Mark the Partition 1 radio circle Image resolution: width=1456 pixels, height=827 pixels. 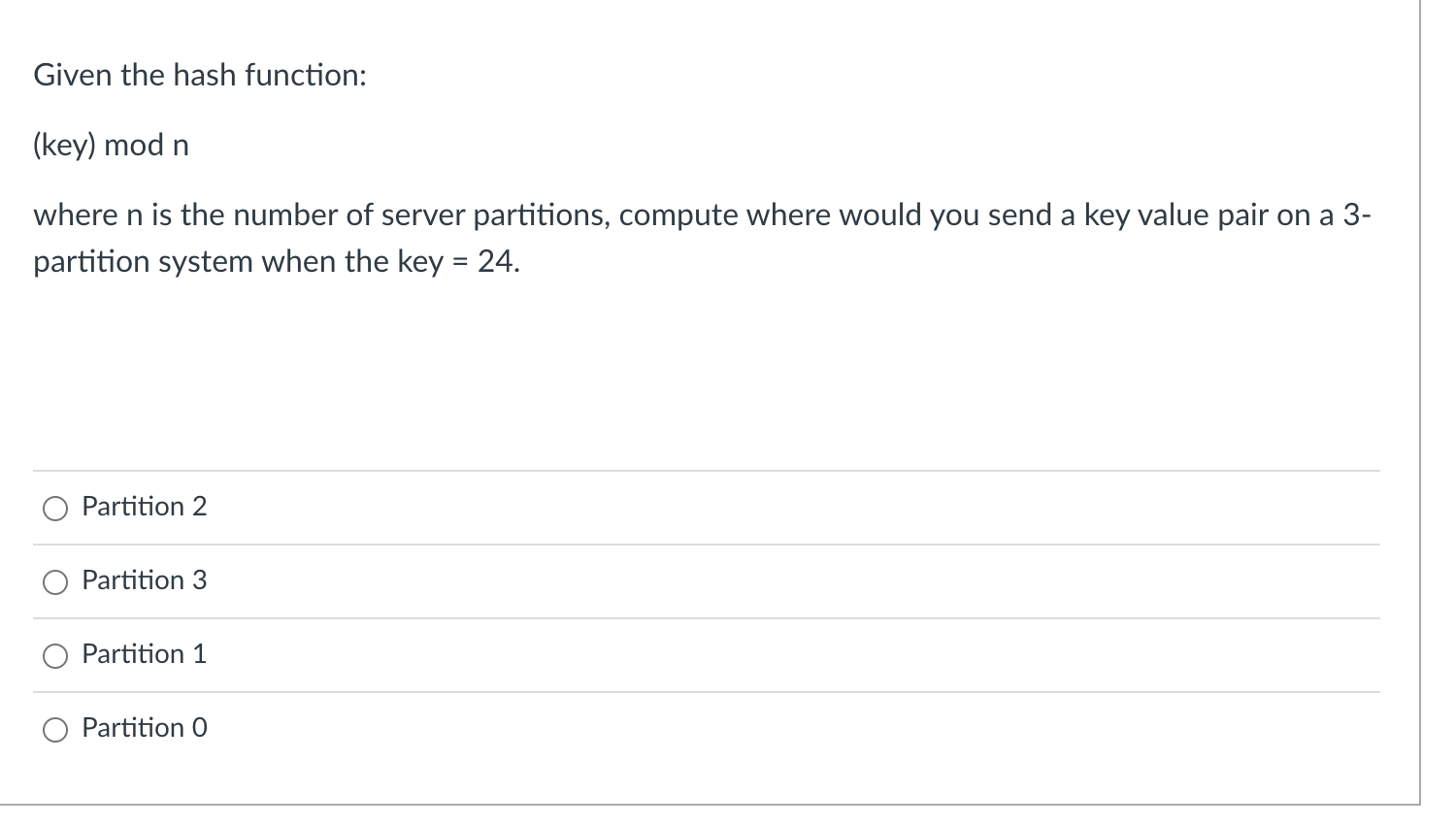pos(55,656)
